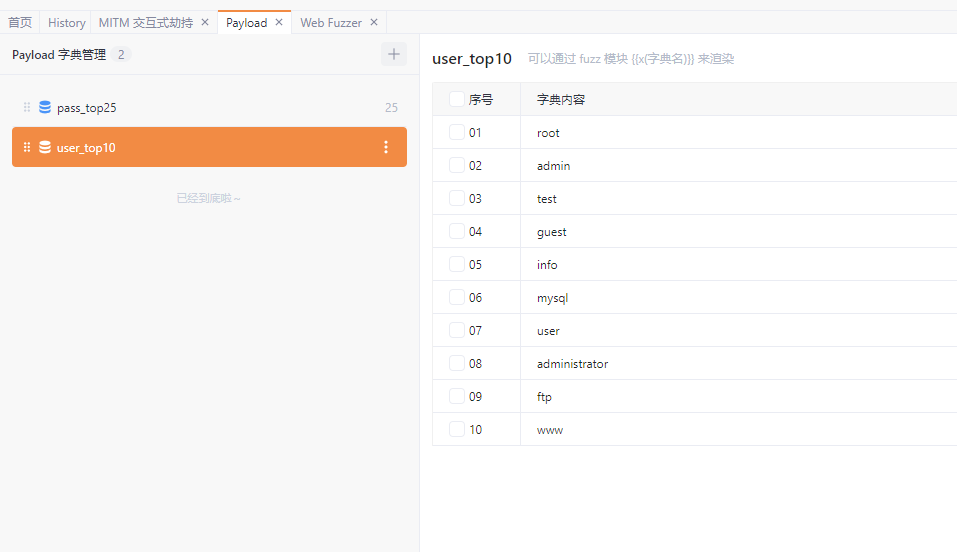
Task: Close the MITM 交互式劫持 tab
Action: tap(205, 23)
